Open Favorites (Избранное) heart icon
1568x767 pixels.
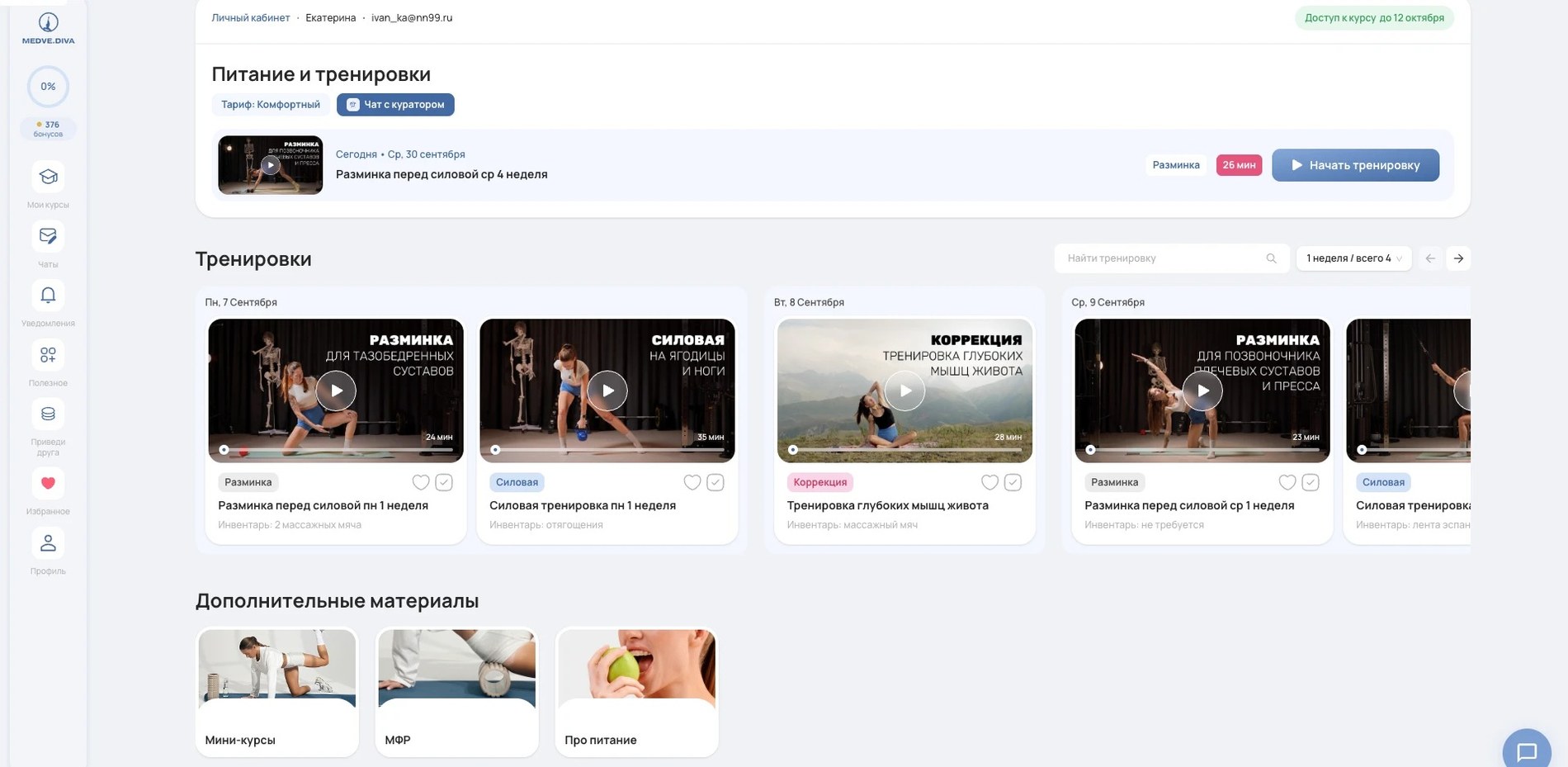click(x=48, y=484)
